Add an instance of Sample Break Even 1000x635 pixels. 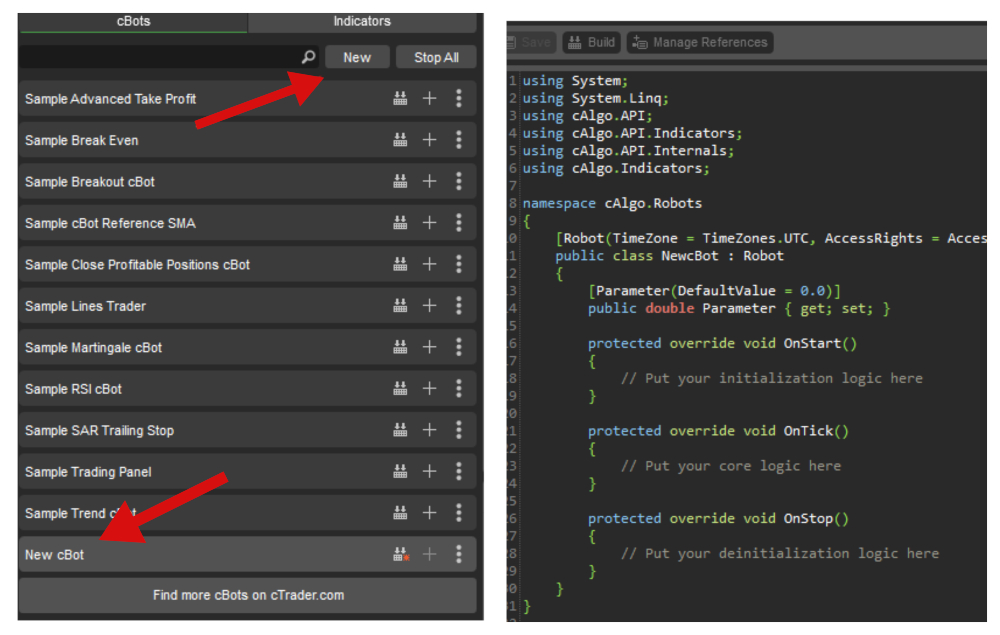coord(430,140)
